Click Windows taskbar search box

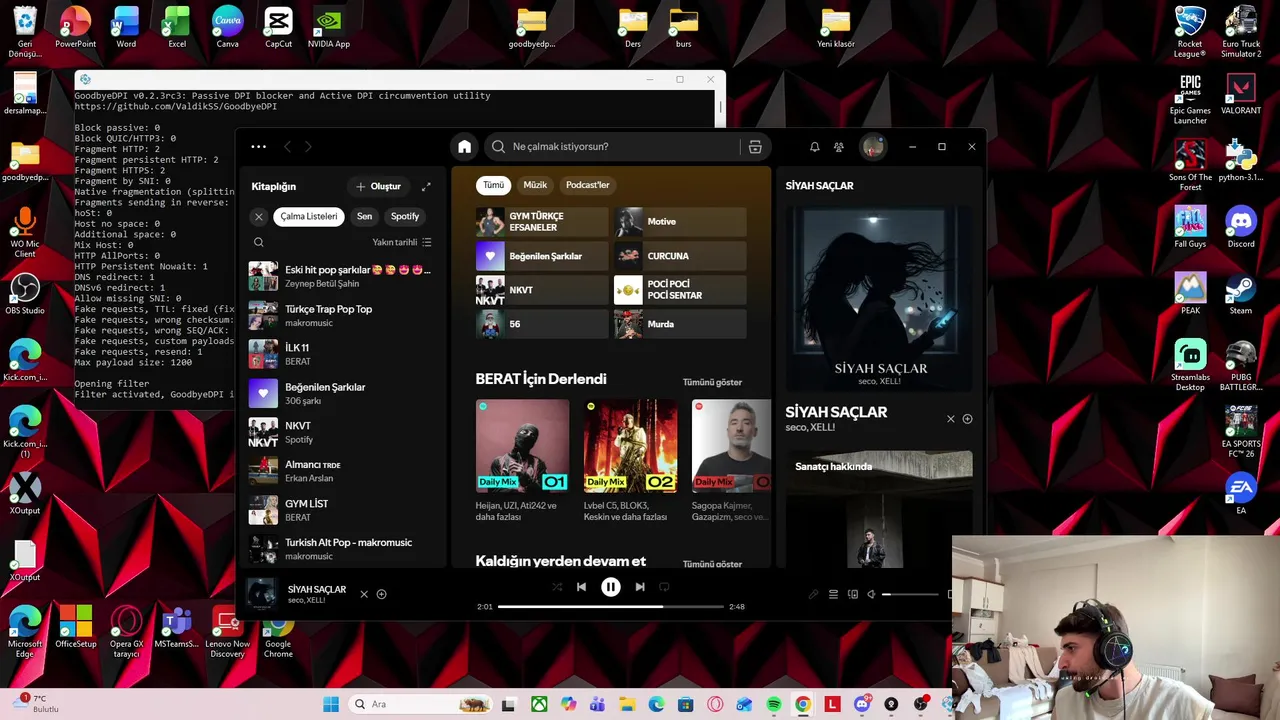tap(420, 704)
